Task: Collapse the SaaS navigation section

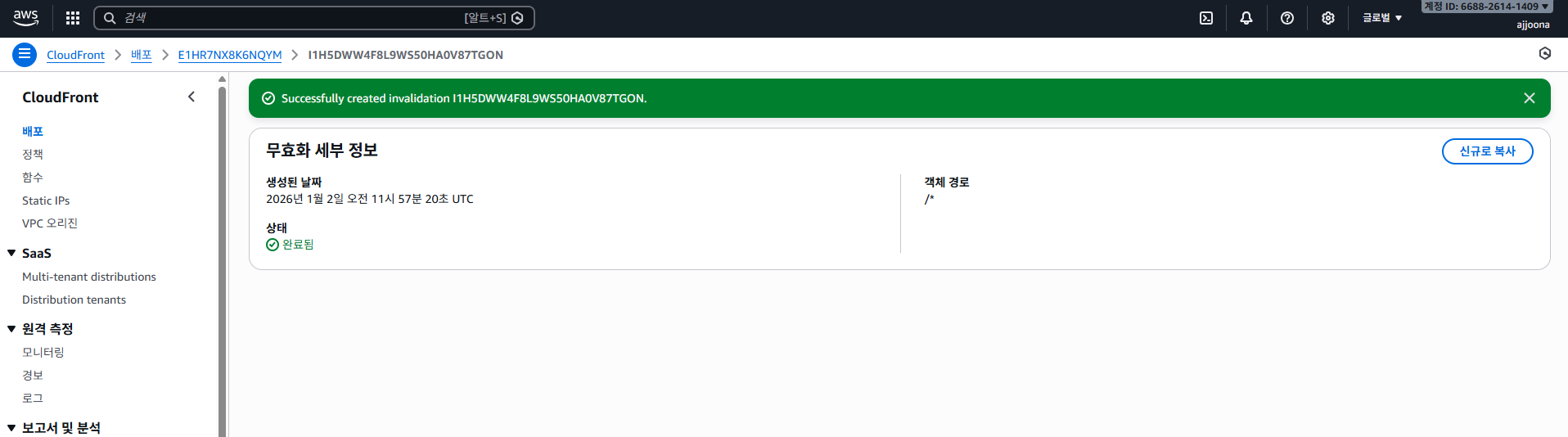Action: click(x=11, y=254)
